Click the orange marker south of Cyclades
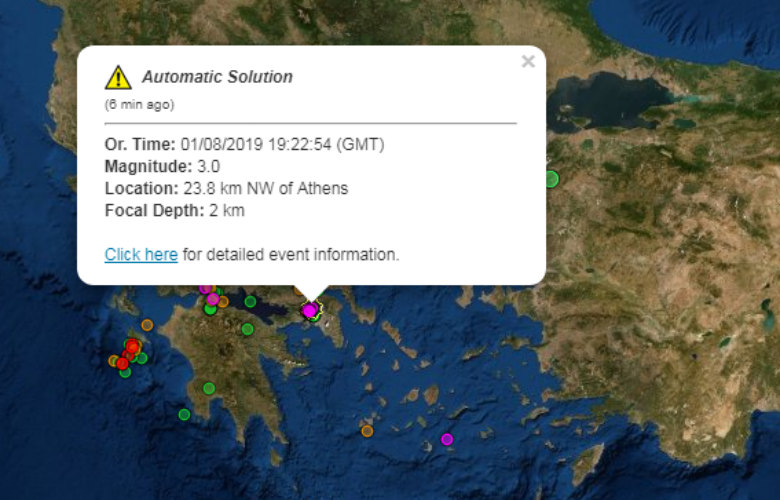 click(367, 431)
